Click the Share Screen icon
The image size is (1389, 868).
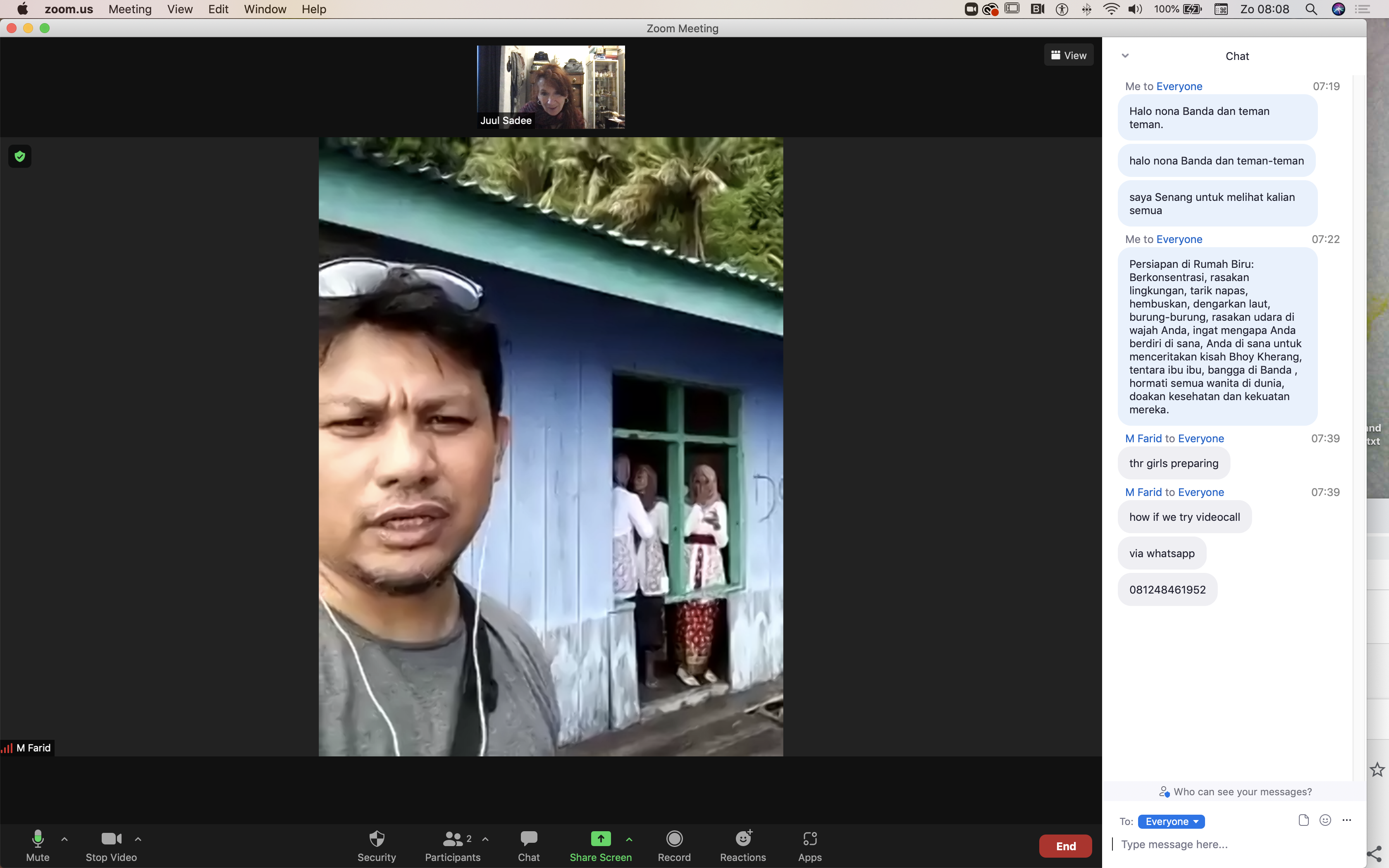[x=600, y=839]
